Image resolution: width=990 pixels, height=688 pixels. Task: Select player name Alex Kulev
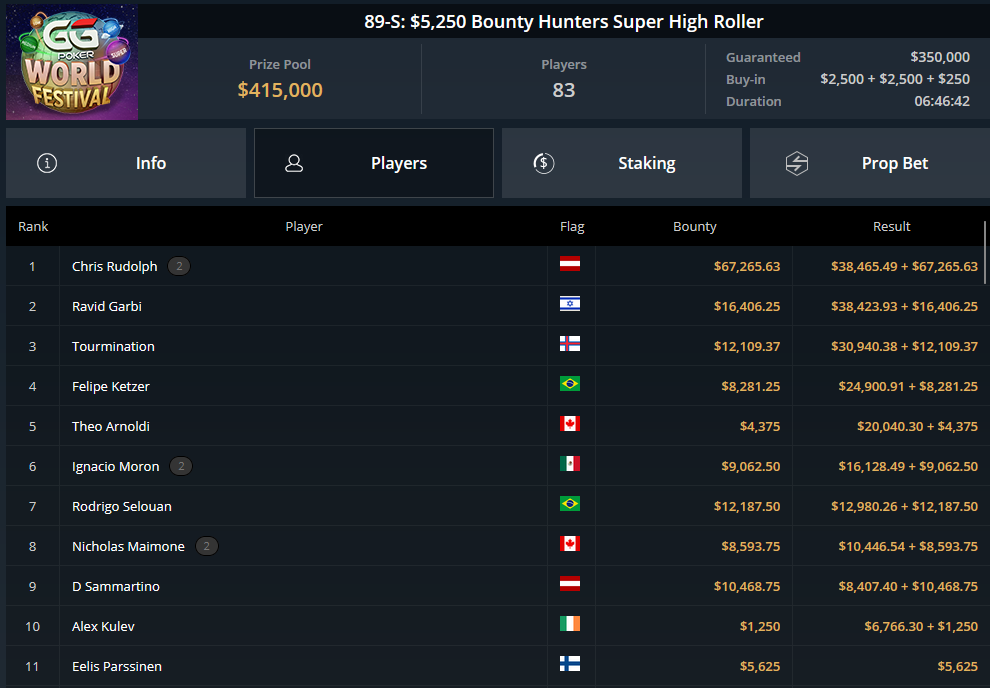[103, 626]
